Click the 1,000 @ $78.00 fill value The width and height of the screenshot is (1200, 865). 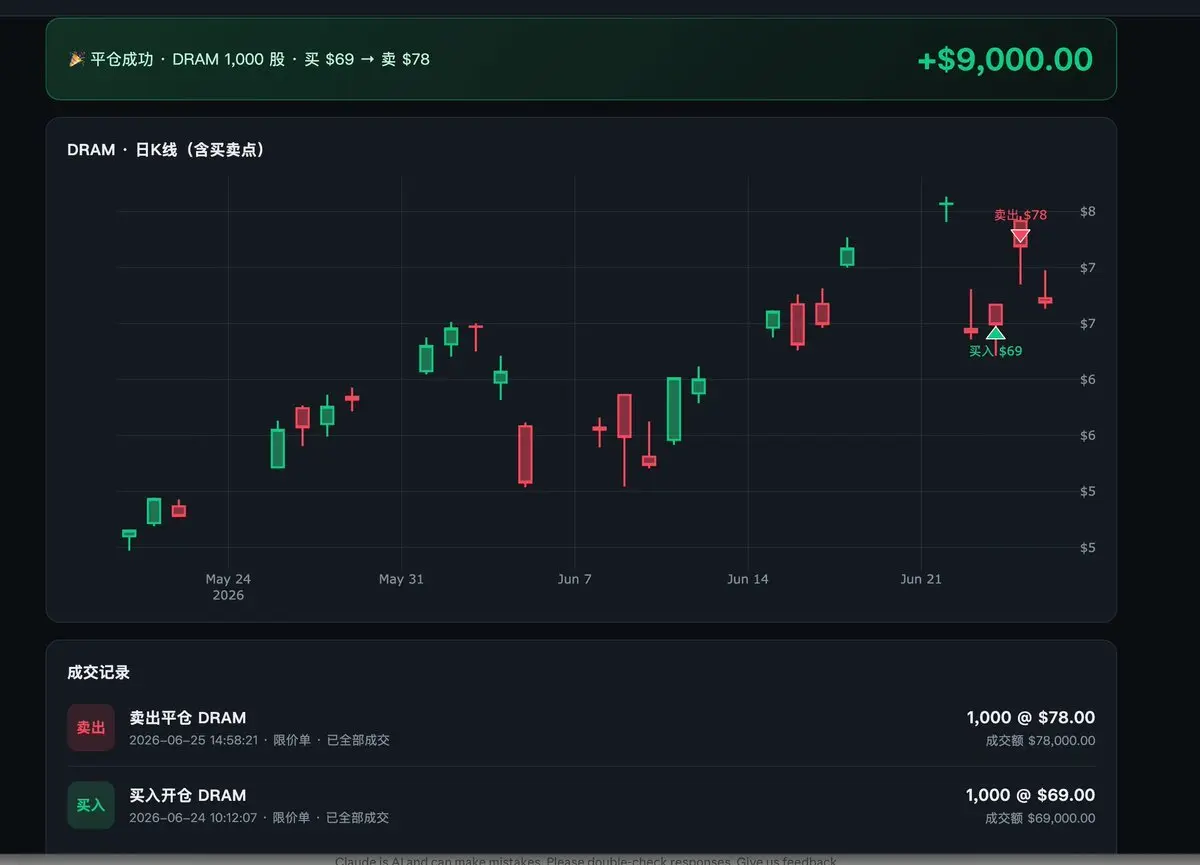point(1030,717)
